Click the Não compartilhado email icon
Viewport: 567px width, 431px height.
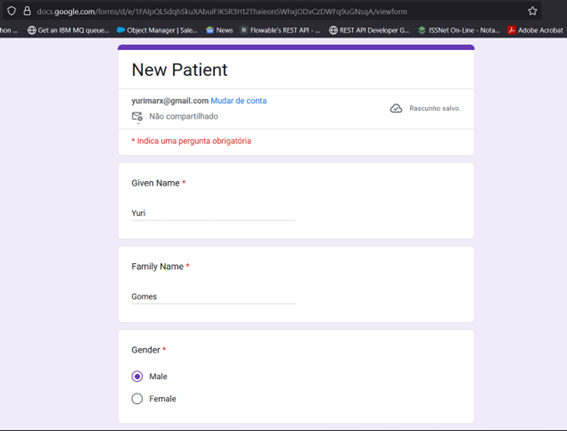point(137,117)
